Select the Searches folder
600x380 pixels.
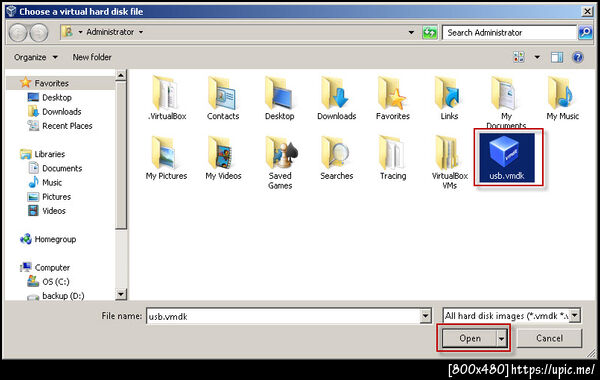coord(336,158)
